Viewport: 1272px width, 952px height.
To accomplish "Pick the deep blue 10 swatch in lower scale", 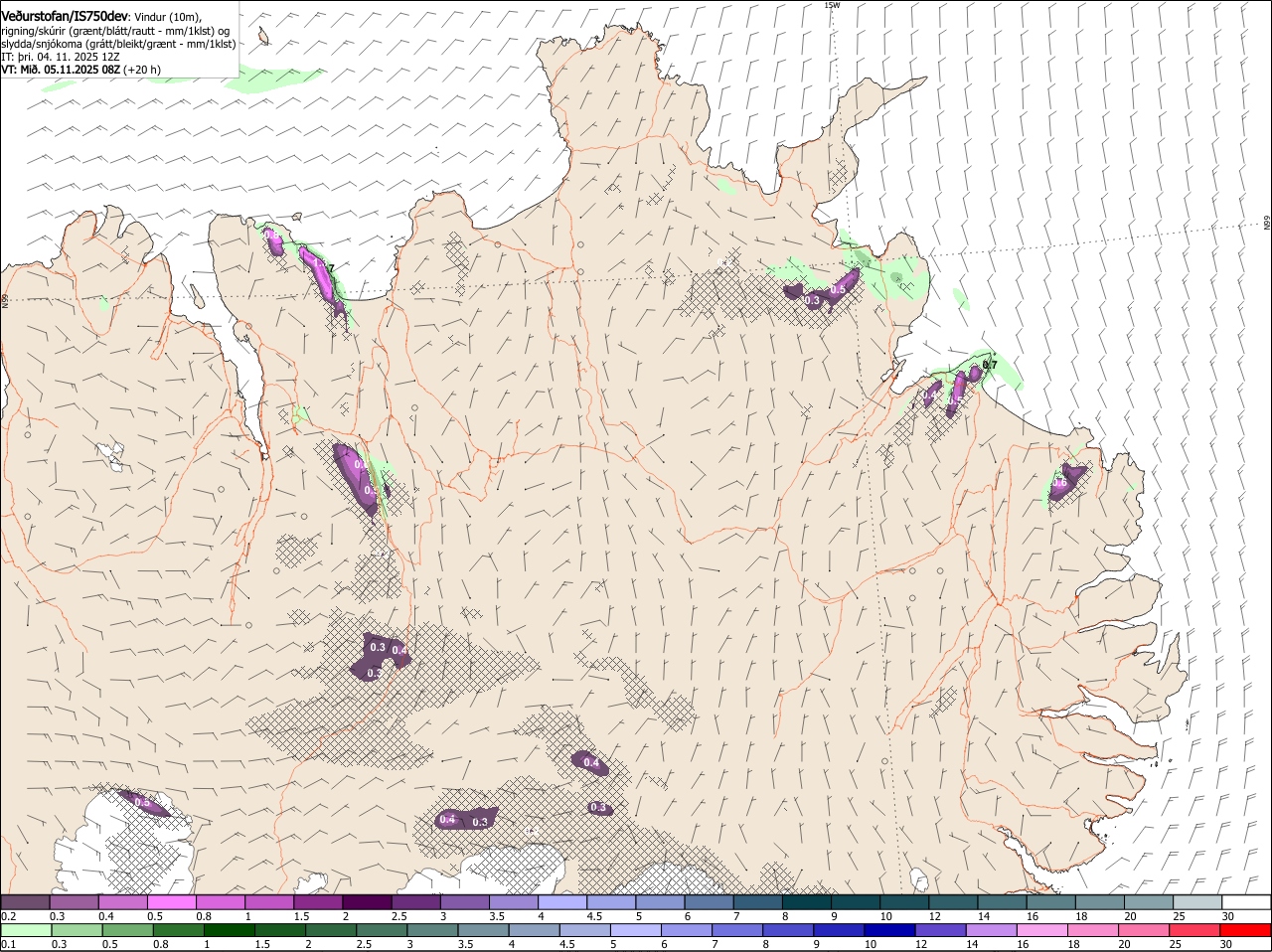I will click(x=890, y=930).
